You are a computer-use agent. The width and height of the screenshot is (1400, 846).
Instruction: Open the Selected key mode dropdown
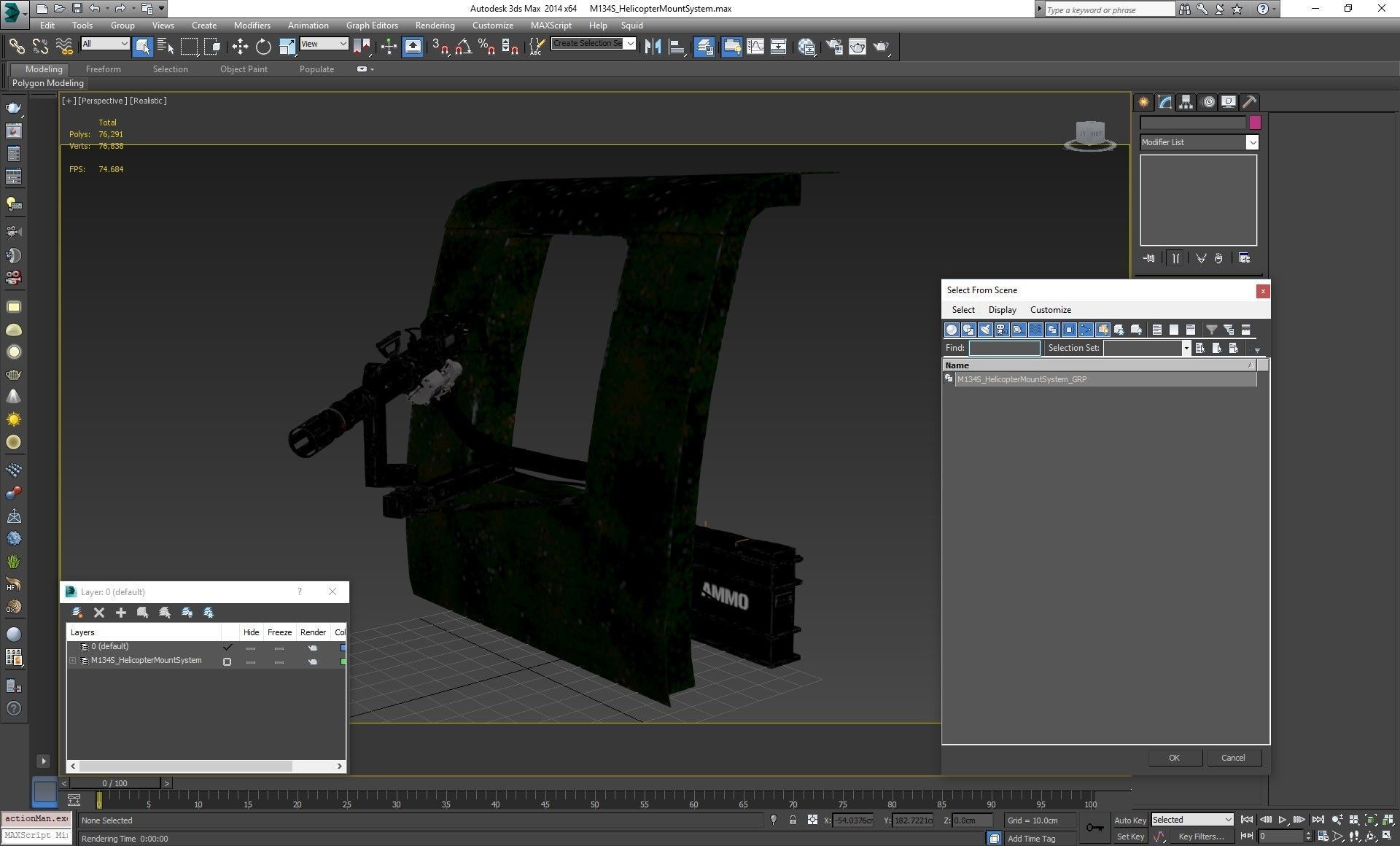tap(1192, 820)
